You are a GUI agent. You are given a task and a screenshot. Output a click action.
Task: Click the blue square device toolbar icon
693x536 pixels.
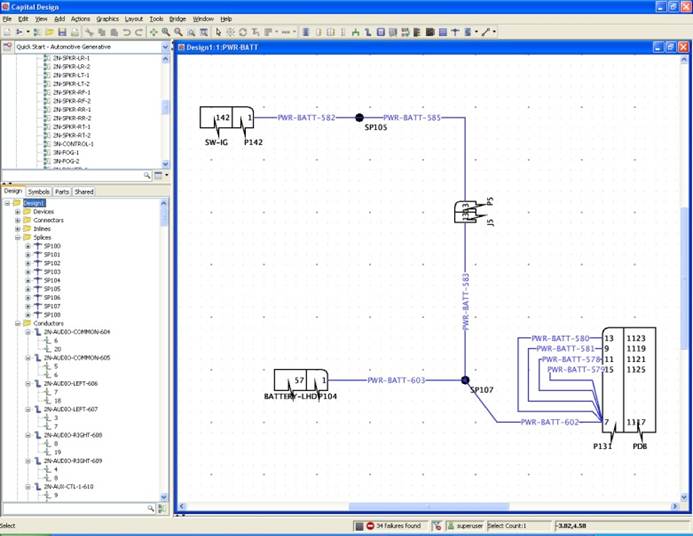point(381,32)
